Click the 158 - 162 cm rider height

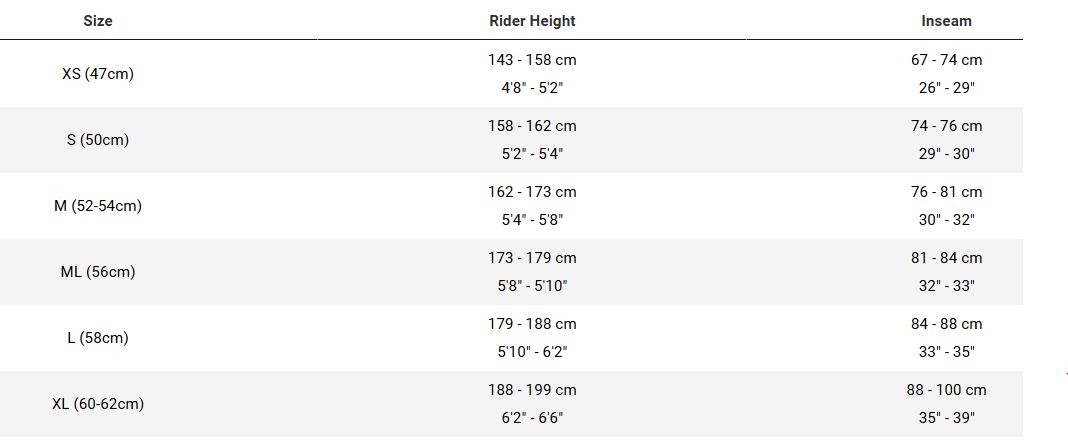[532, 126]
